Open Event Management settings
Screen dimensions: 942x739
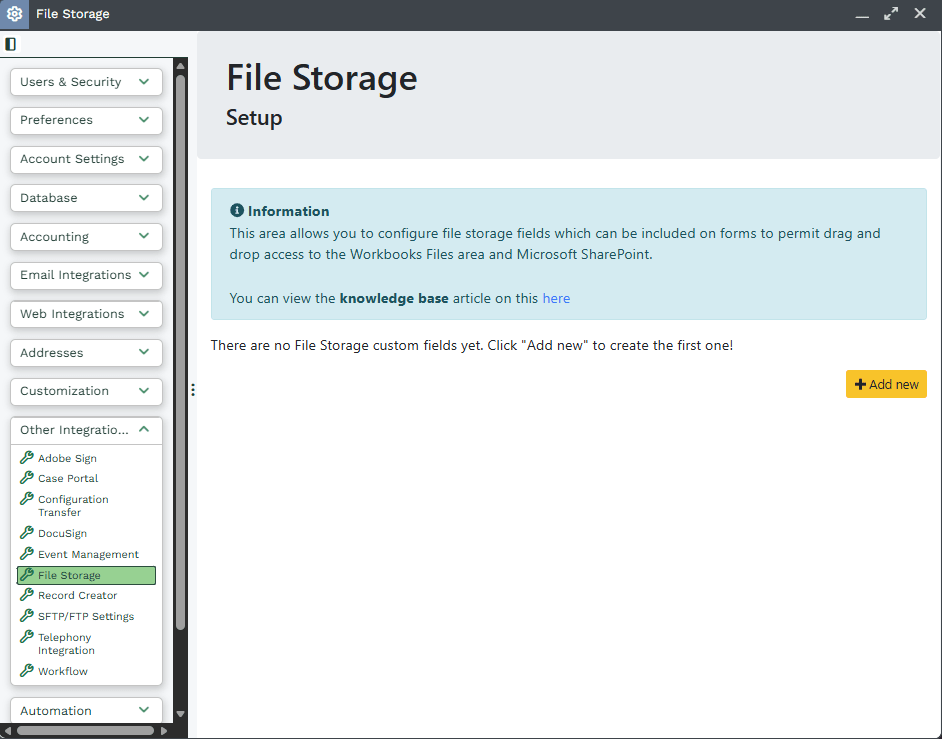pos(88,554)
